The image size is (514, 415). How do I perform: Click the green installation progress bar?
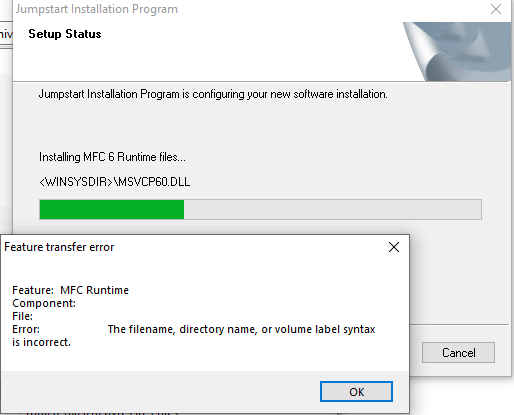coord(112,209)
